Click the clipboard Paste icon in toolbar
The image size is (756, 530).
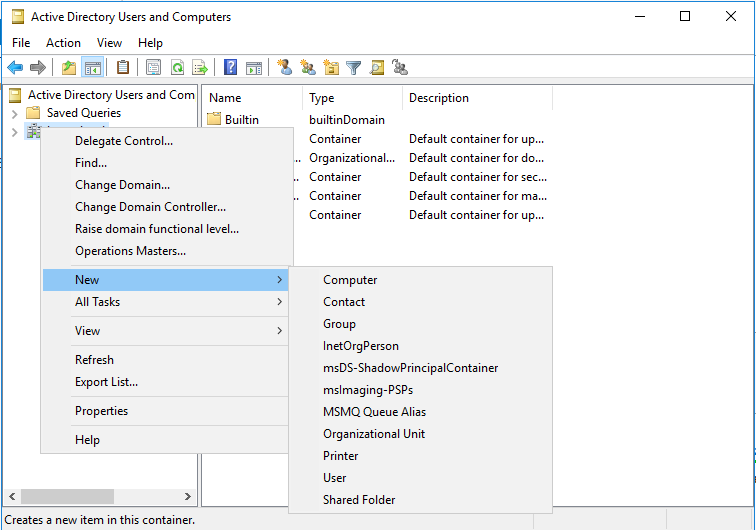pyautogui.click(x=123, y=67)
